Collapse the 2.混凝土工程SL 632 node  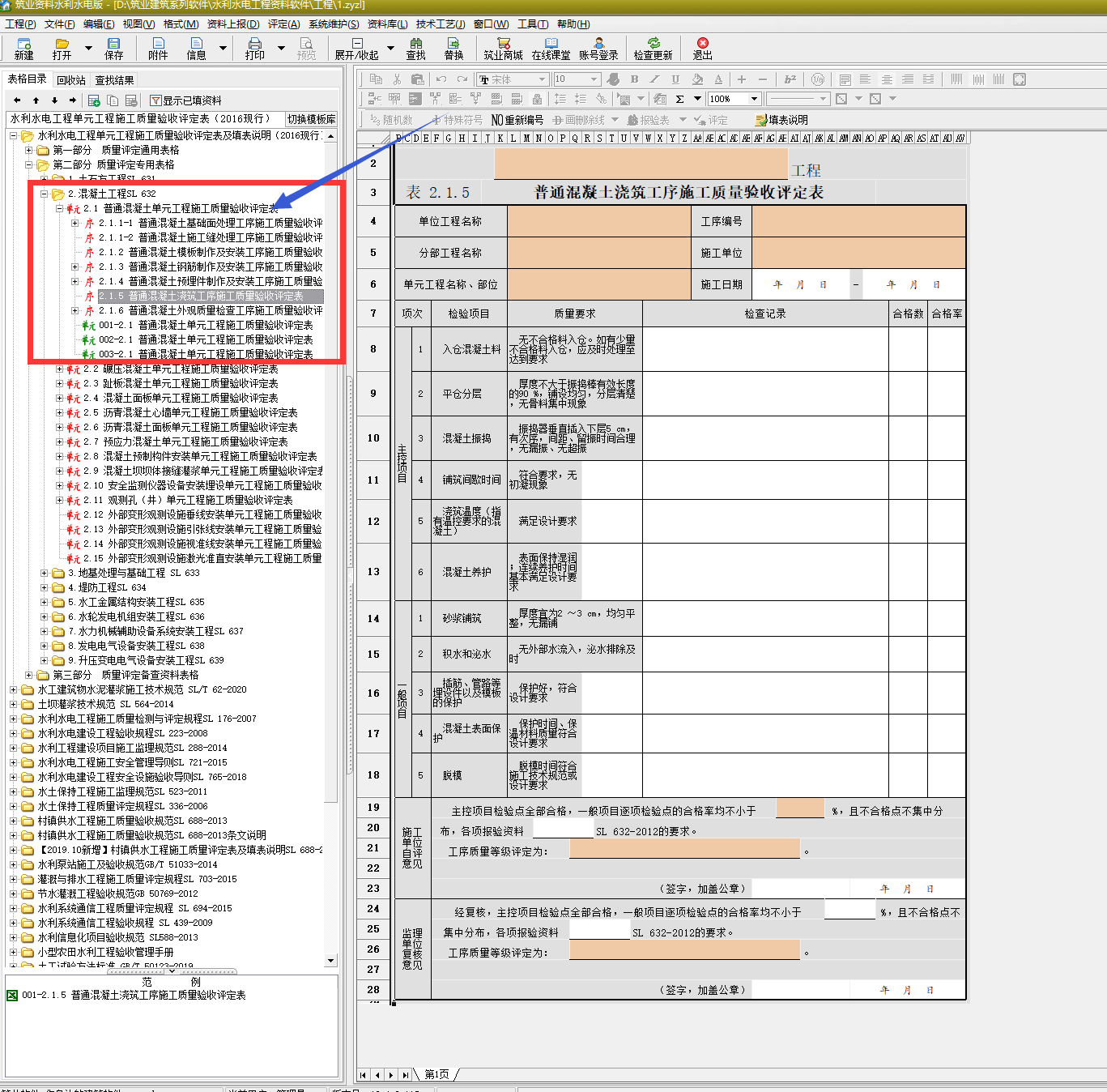pos(45,194)
